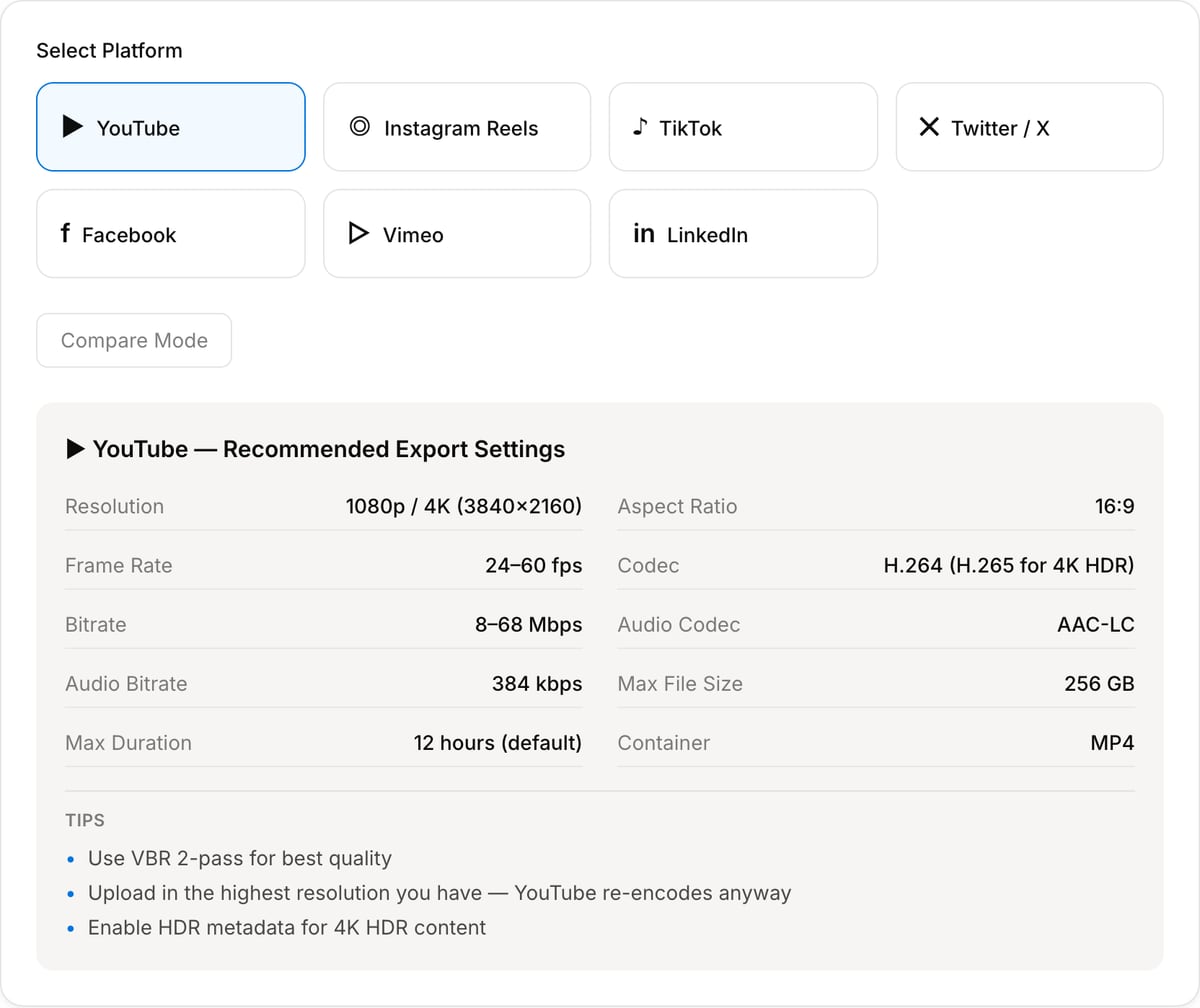Click the Bitrate label
Image resolution: width=1200 pixels, height=1008 pixels.
96,624
